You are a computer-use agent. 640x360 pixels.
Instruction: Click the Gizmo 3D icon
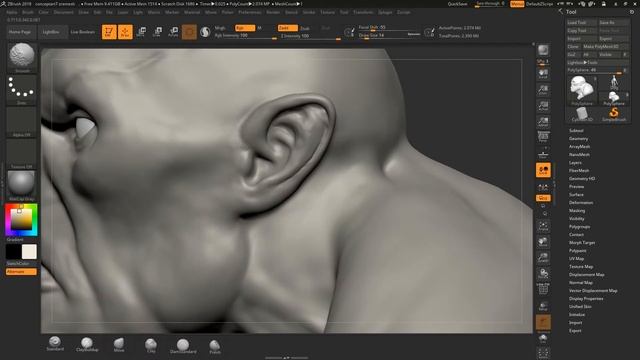pos(189,32)
